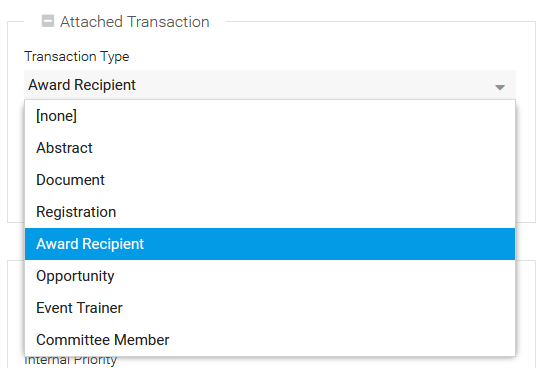Screen dimensions: 546x368
Task: Collapse the Attached Transaction section minus icon
Action: tap(48, 21)
